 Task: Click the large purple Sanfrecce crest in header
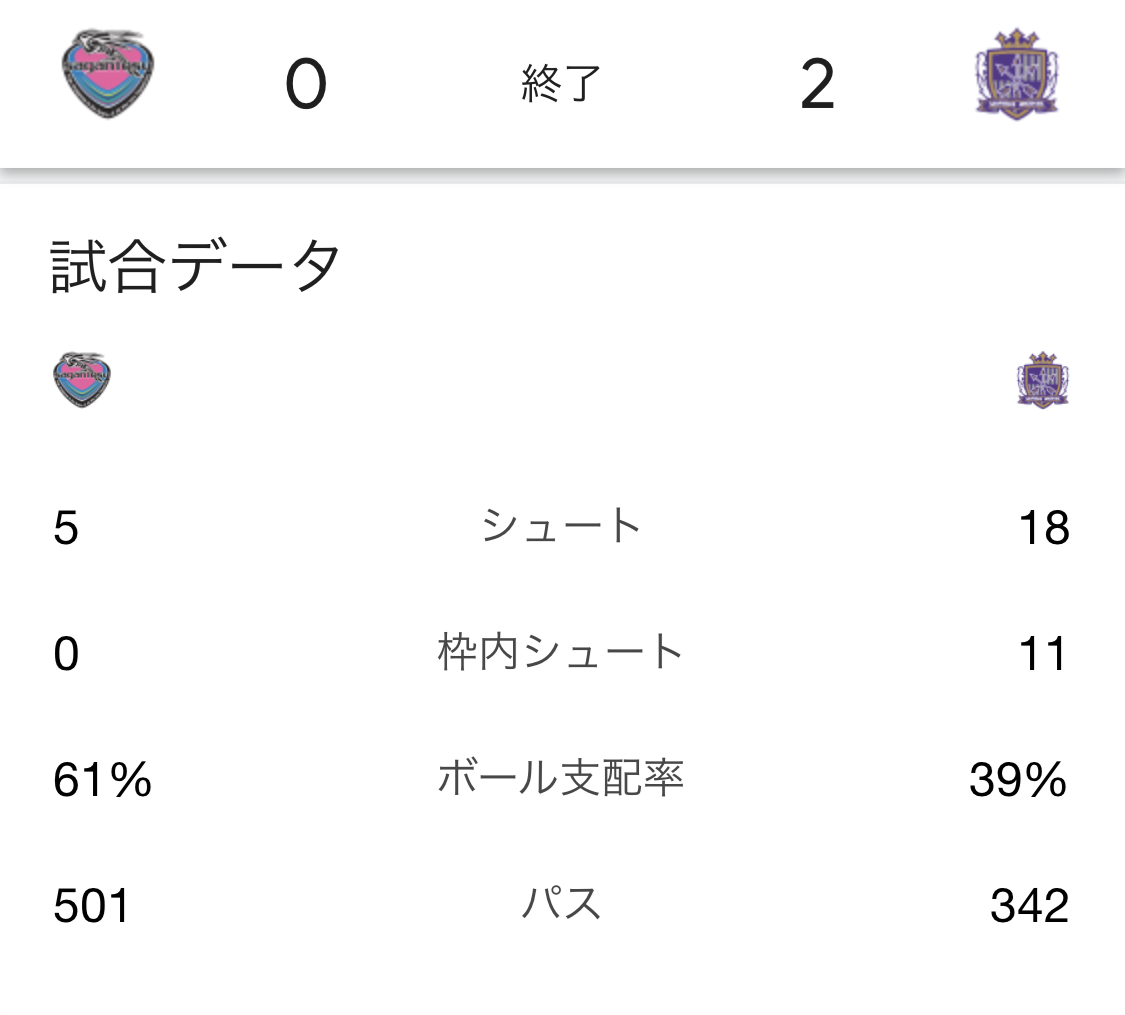pyautogui.click(x=1015, y=76)
